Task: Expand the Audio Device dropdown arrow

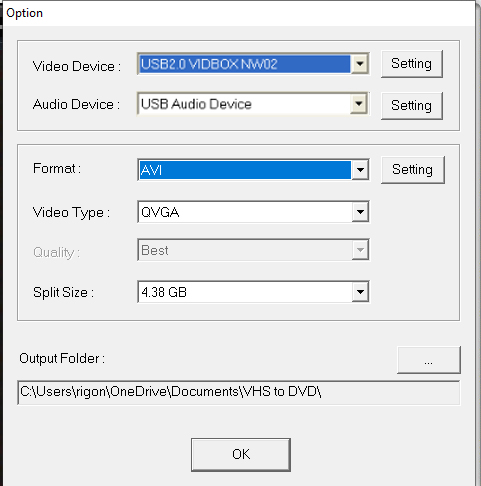Action: 359,104
